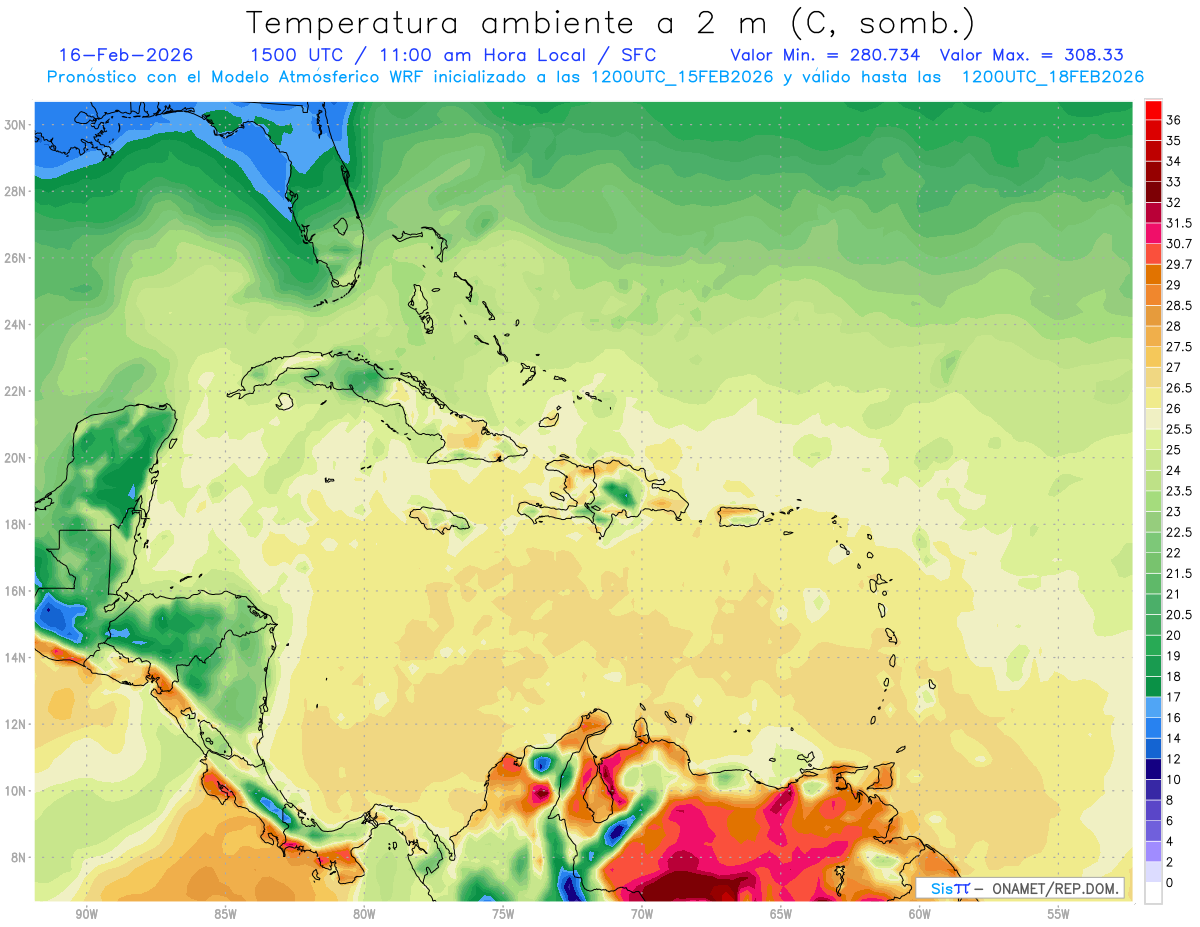
Task: Click the legend value '24'
Action: (x=1174, y=470)
